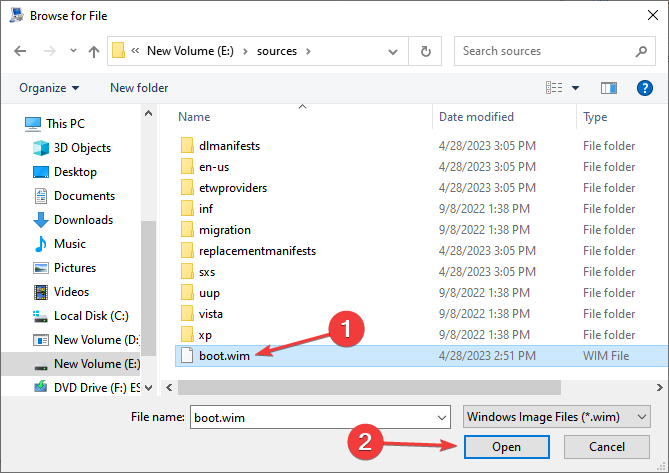Image resolution: width=669 pixels, height=473 pixels.
Task: Select the en-us folder icon
Action: (187, 166)
